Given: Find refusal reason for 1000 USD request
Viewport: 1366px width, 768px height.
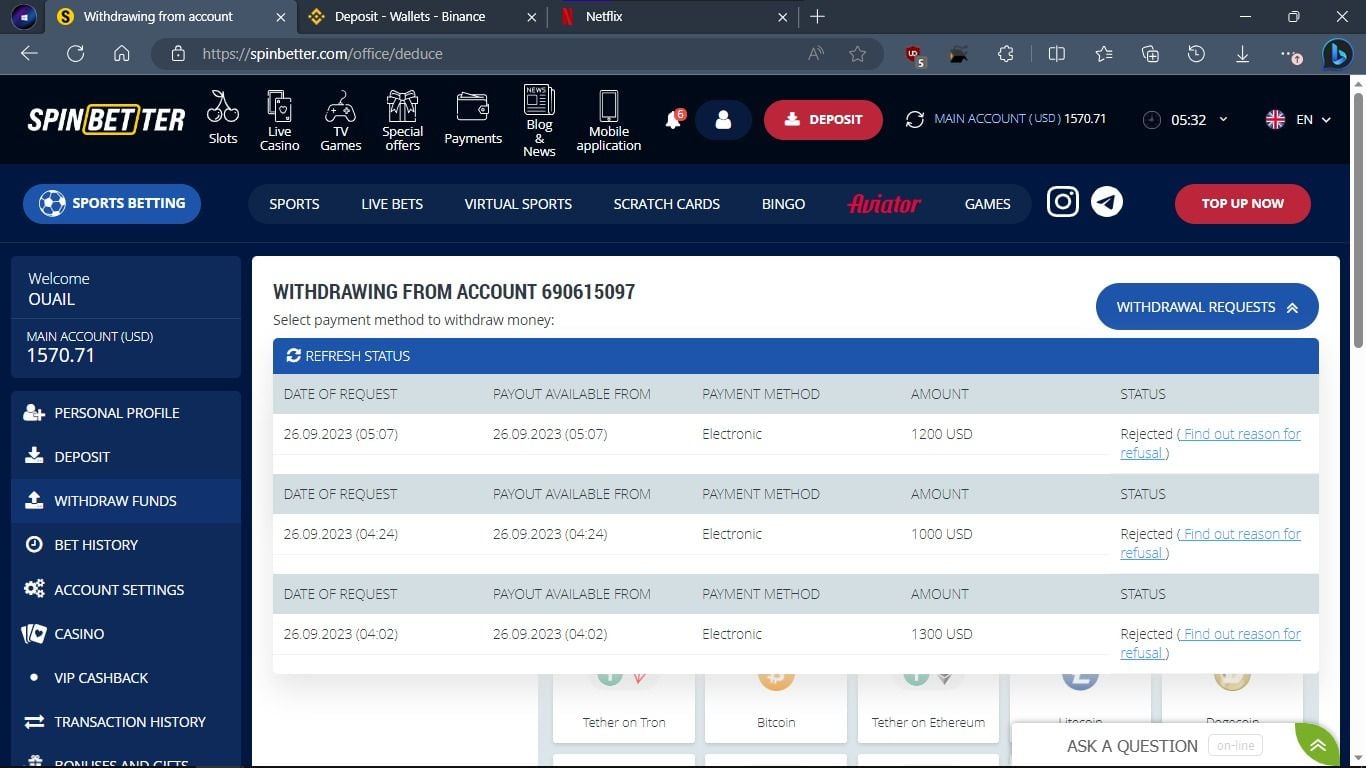Looking at the screenshot, I should pyautogui.click(x=1211, y=543).
